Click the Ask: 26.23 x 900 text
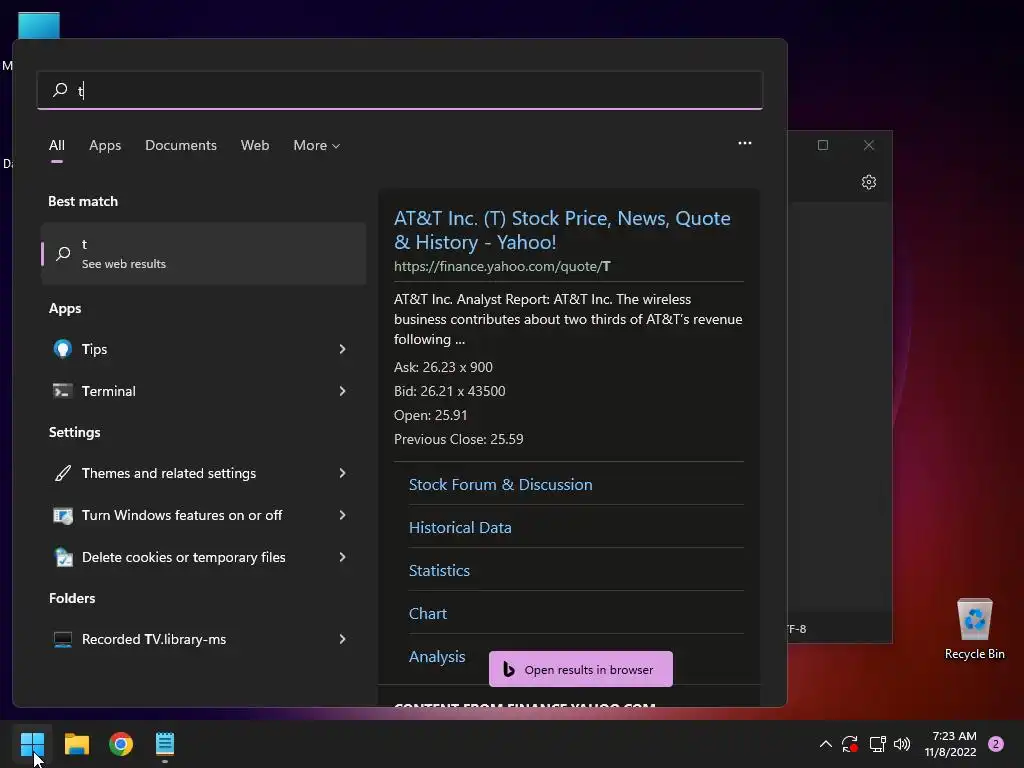The image size is (1024, 768). 443,367
